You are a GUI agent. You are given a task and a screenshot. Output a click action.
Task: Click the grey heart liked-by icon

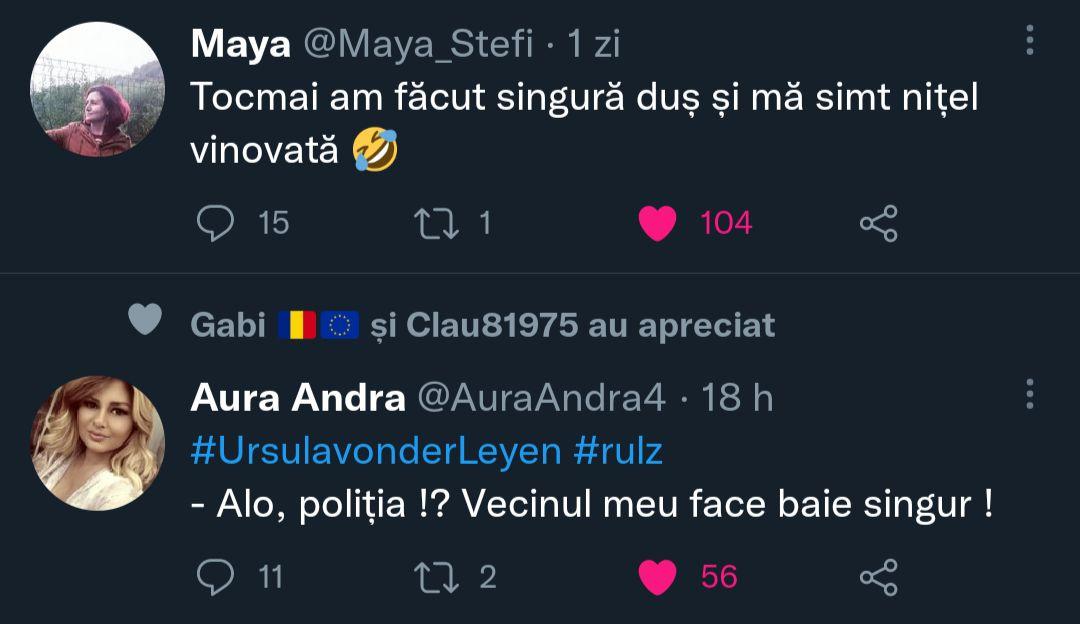pyautogui.click(x=146, y=320)
